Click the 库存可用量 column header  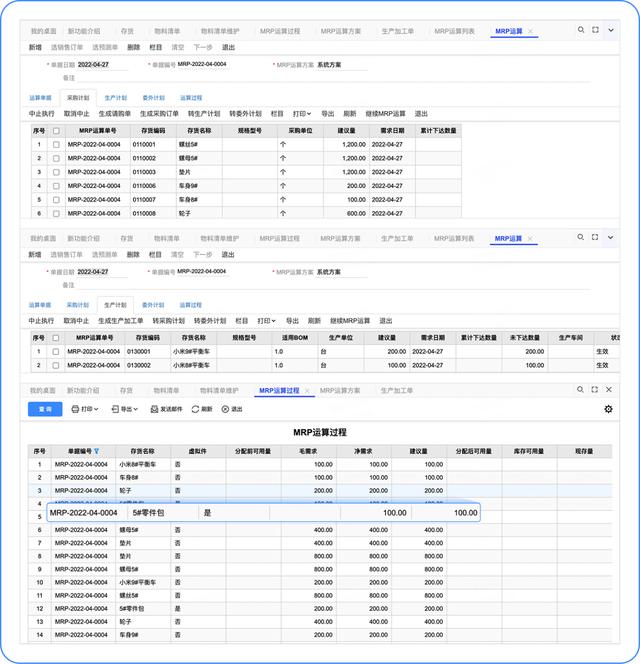pos(529,451)
